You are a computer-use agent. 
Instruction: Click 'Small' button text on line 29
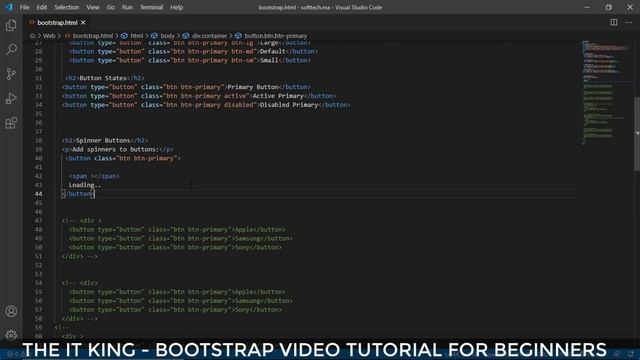[269, 60]
